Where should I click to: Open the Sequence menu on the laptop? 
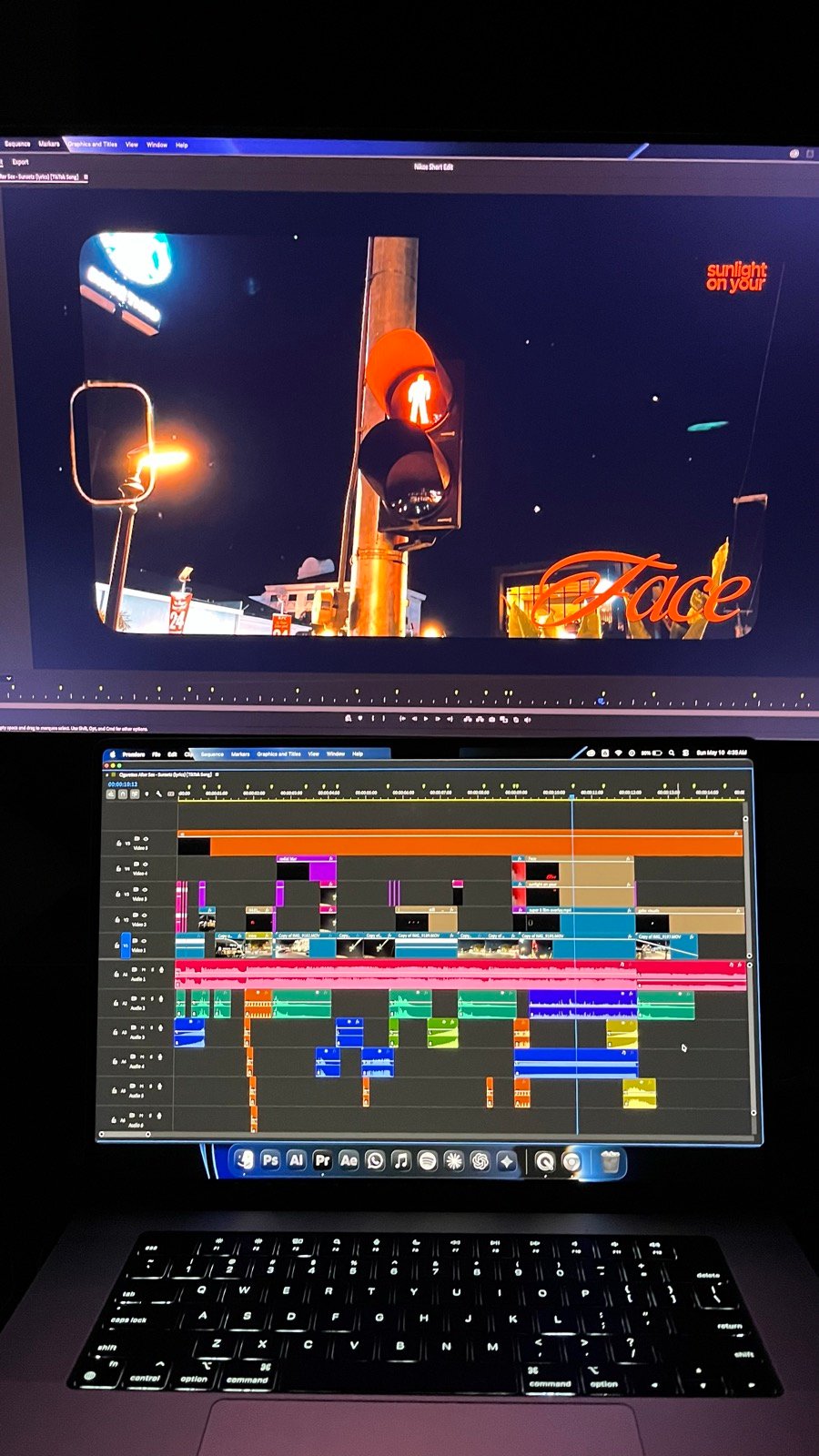(x=212, y=753)
